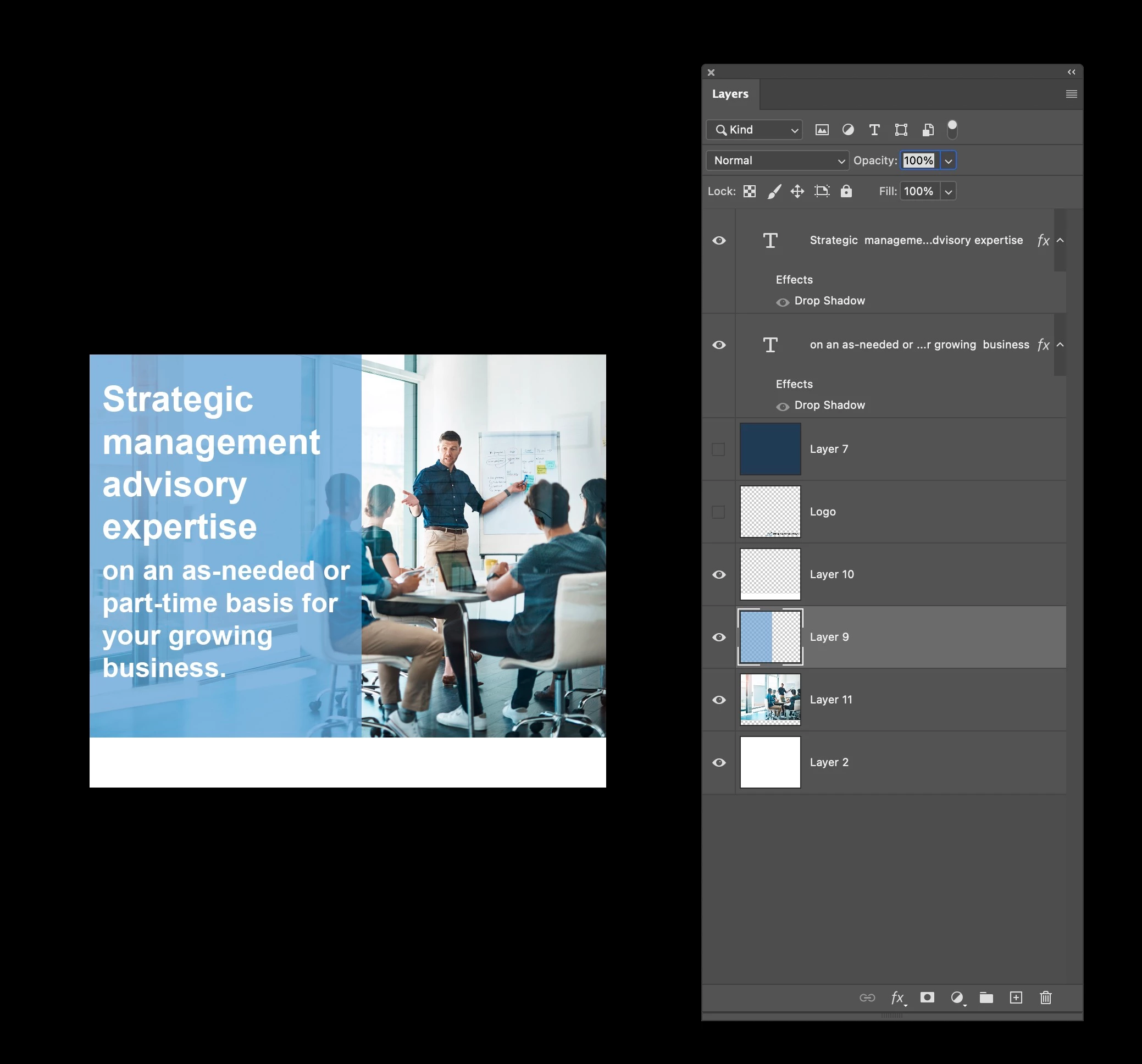1142x1064 pixels.
Task: Create a new group folder icon
Action: (x=986, y=997)
